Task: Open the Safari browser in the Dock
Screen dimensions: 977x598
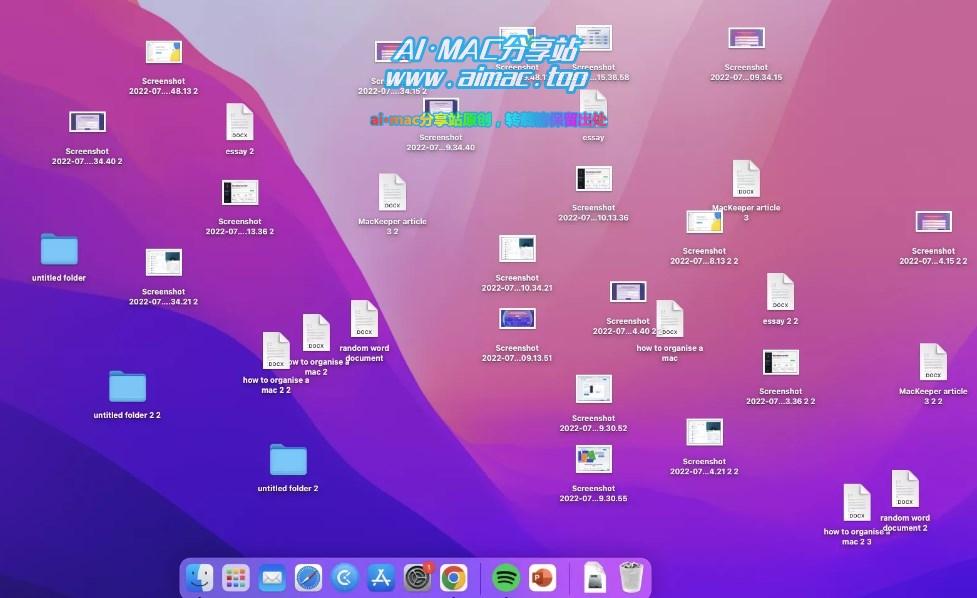Action: (x=308, y=578)
